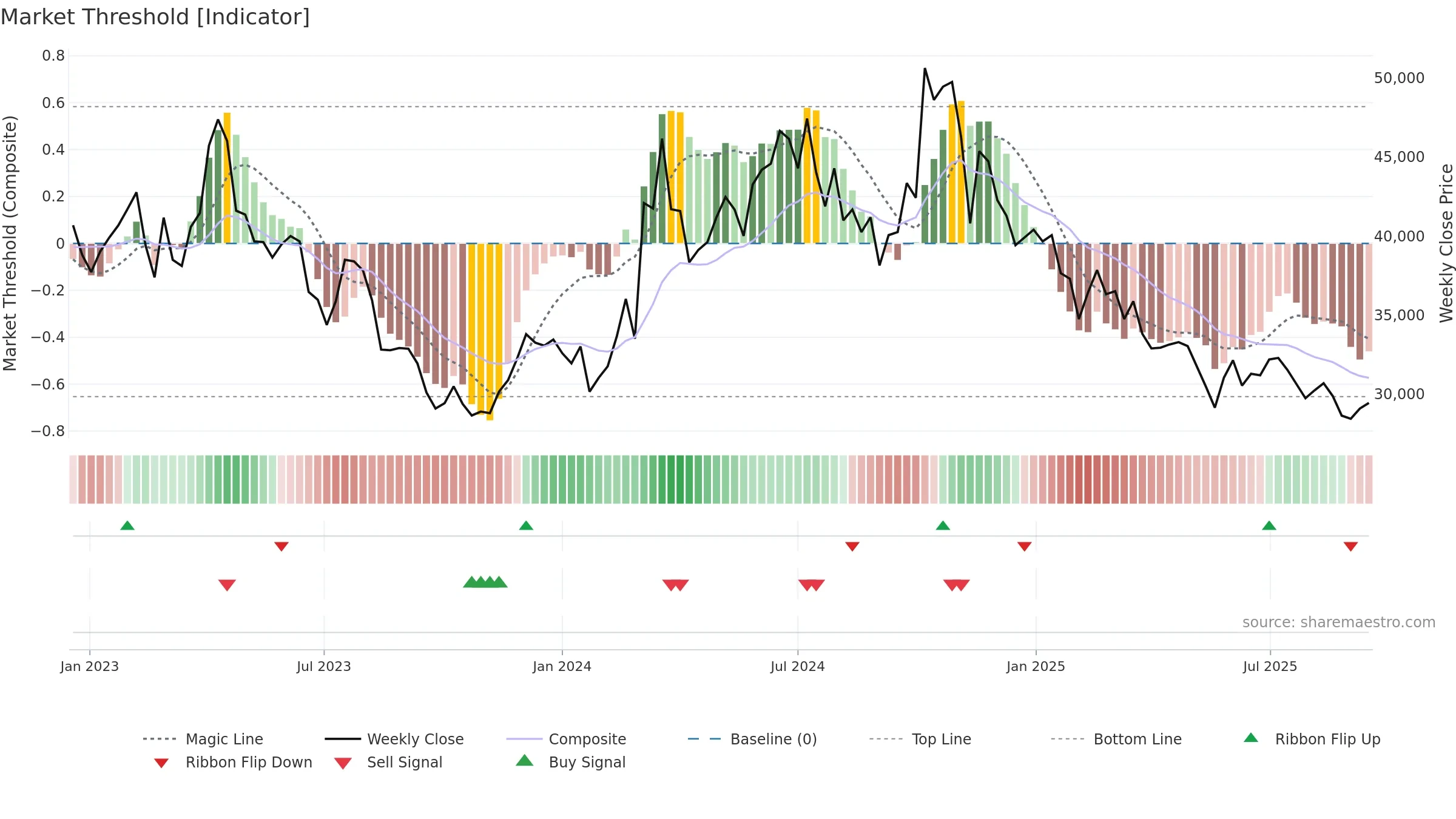Viewport: 1456px width, 819px height.
Task: Click the Ribbon Flip Down marker before Jan 2025
Action: [x=1025, y=547]
